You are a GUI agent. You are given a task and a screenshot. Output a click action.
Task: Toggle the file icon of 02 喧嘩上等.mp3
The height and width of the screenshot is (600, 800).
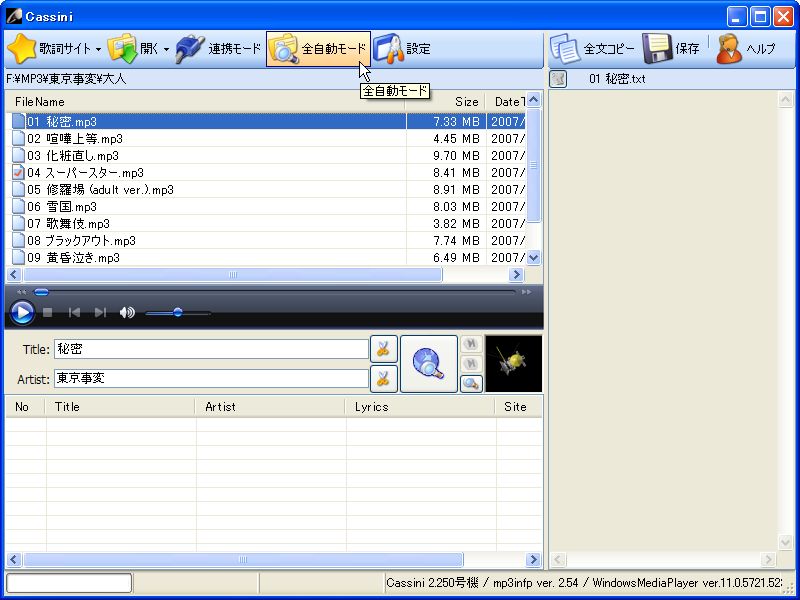pyautogui.click(x=18, y=138)
